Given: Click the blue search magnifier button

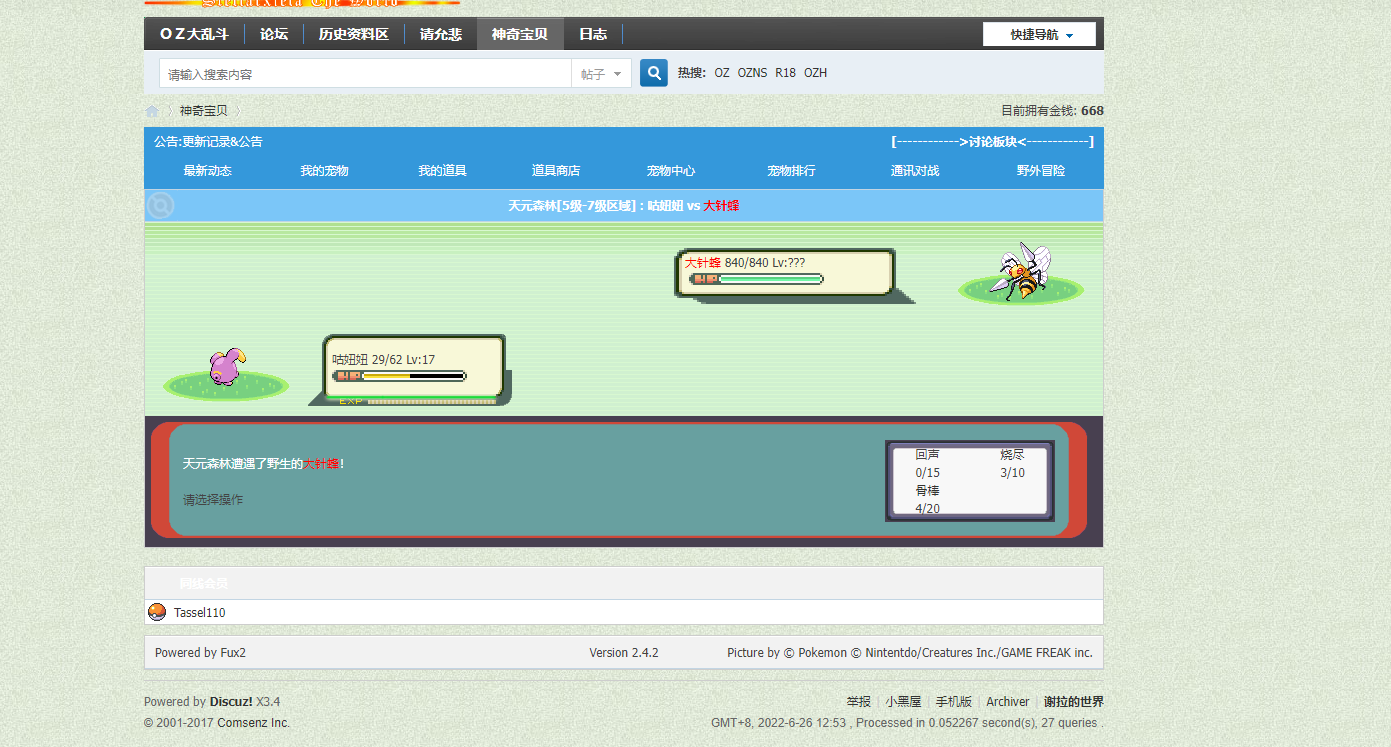Looking at the screenshot, I should 654,73.
